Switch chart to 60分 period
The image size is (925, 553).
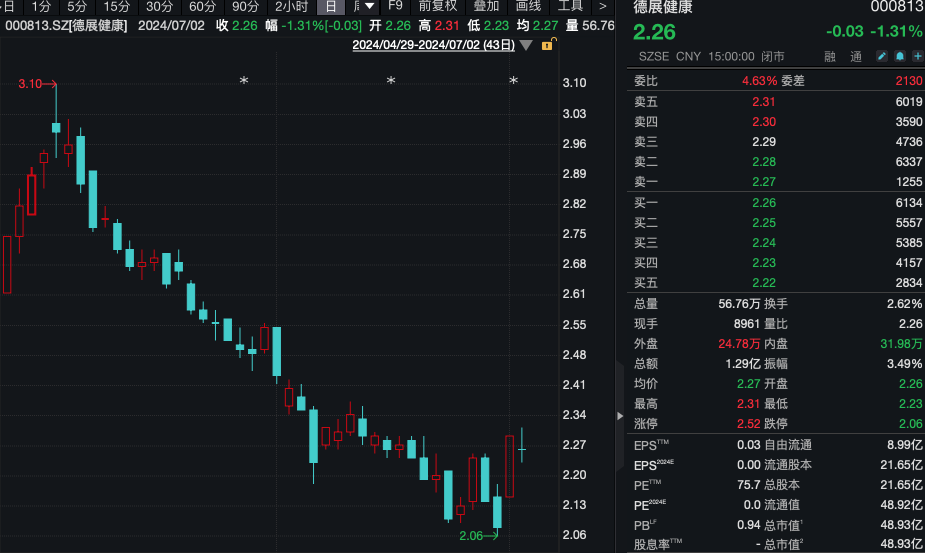pos(203,6)
